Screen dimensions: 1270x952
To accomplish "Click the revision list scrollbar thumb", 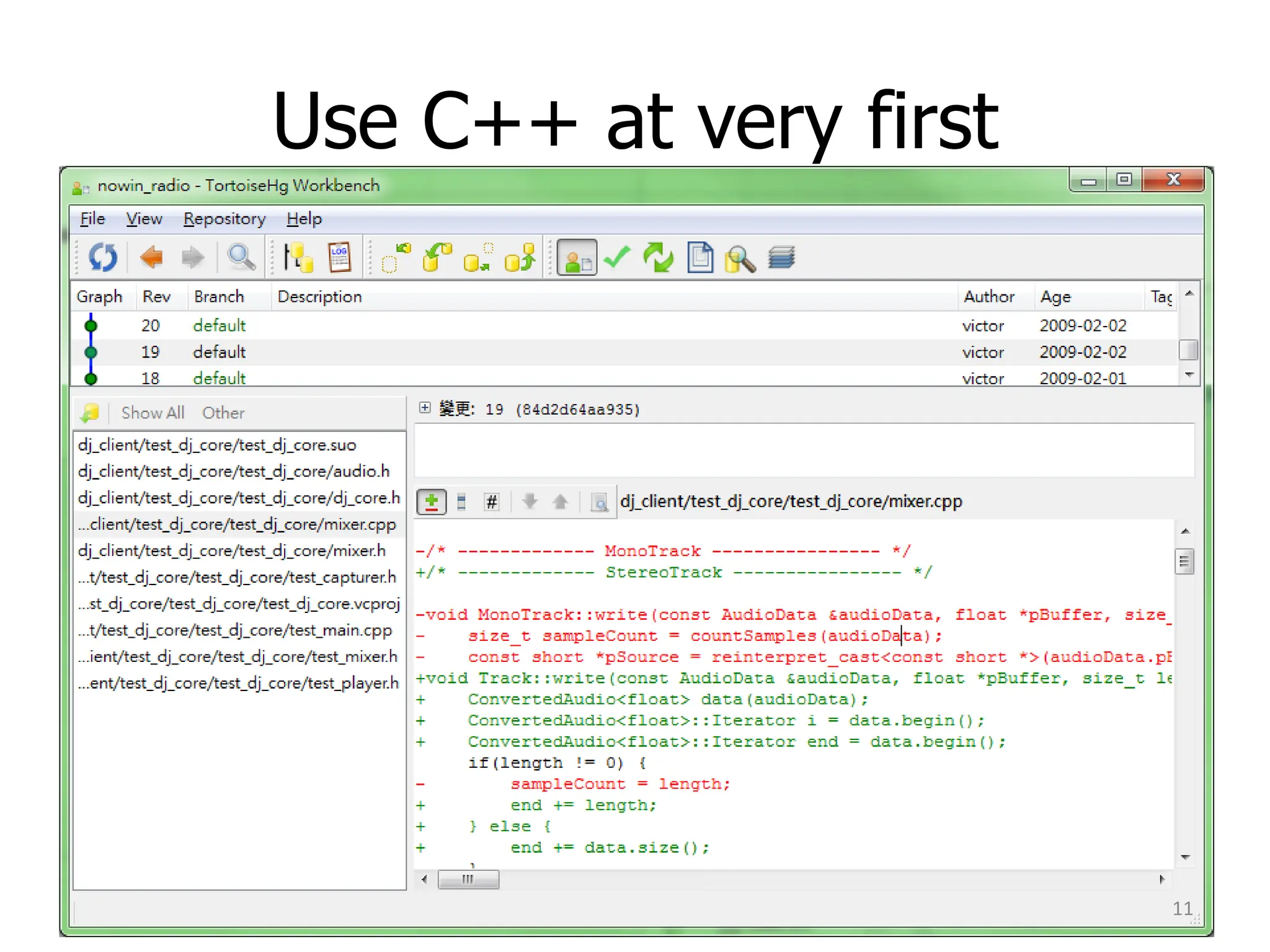I will [x=1188, y=350].
